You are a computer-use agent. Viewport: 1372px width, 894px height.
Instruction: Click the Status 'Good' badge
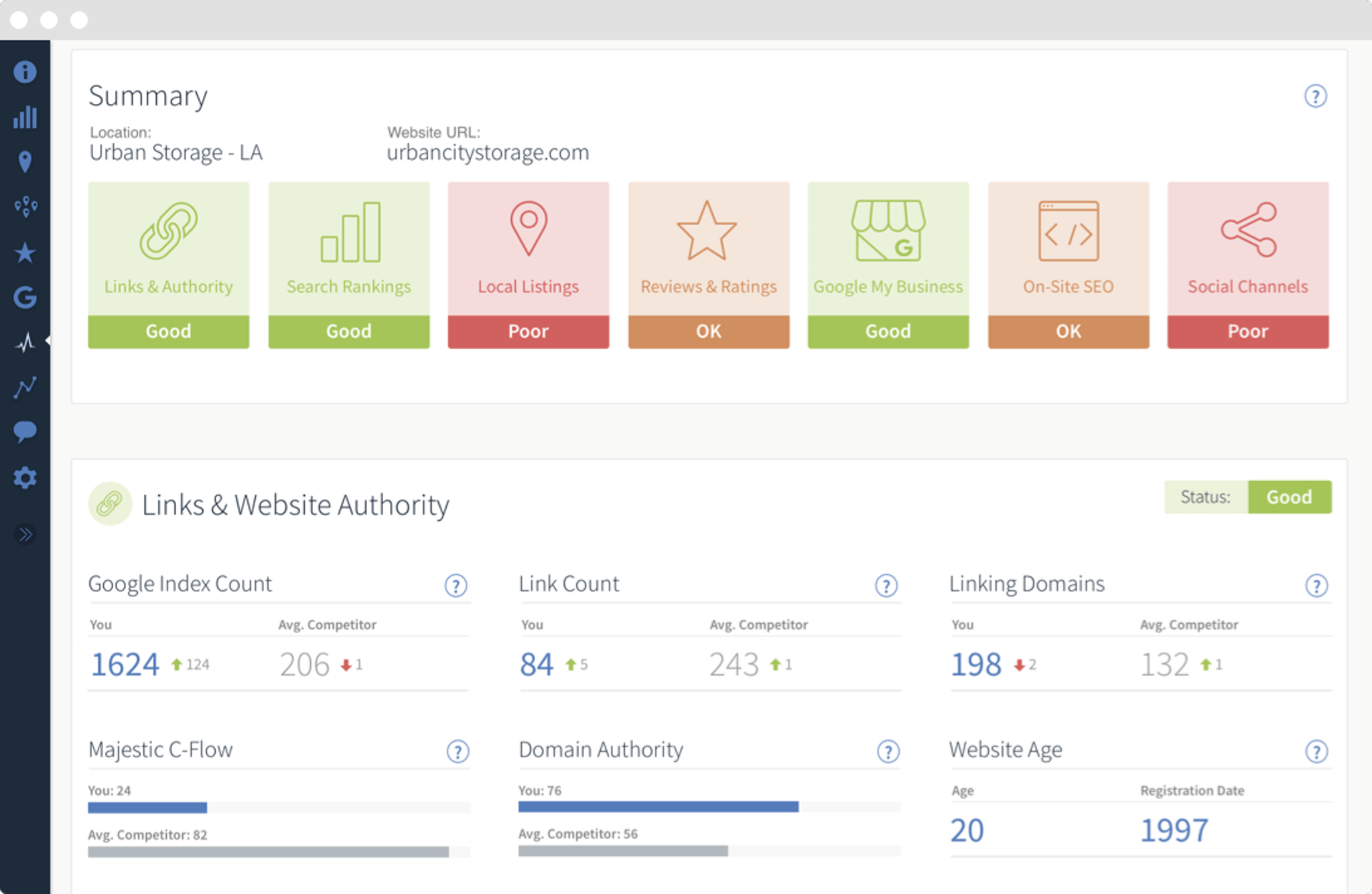(1290, 497)
